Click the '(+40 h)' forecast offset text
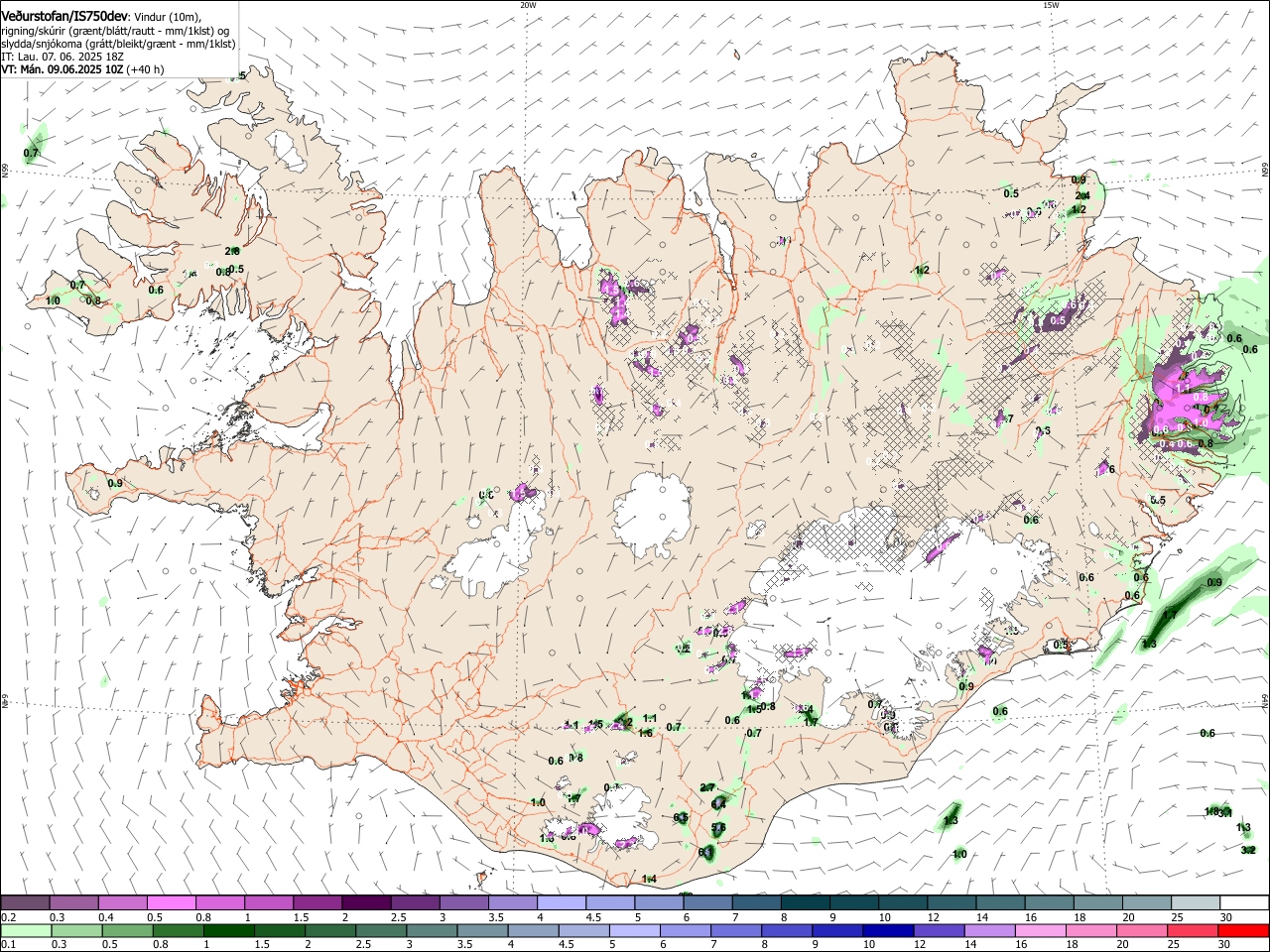 coord(146,69)
